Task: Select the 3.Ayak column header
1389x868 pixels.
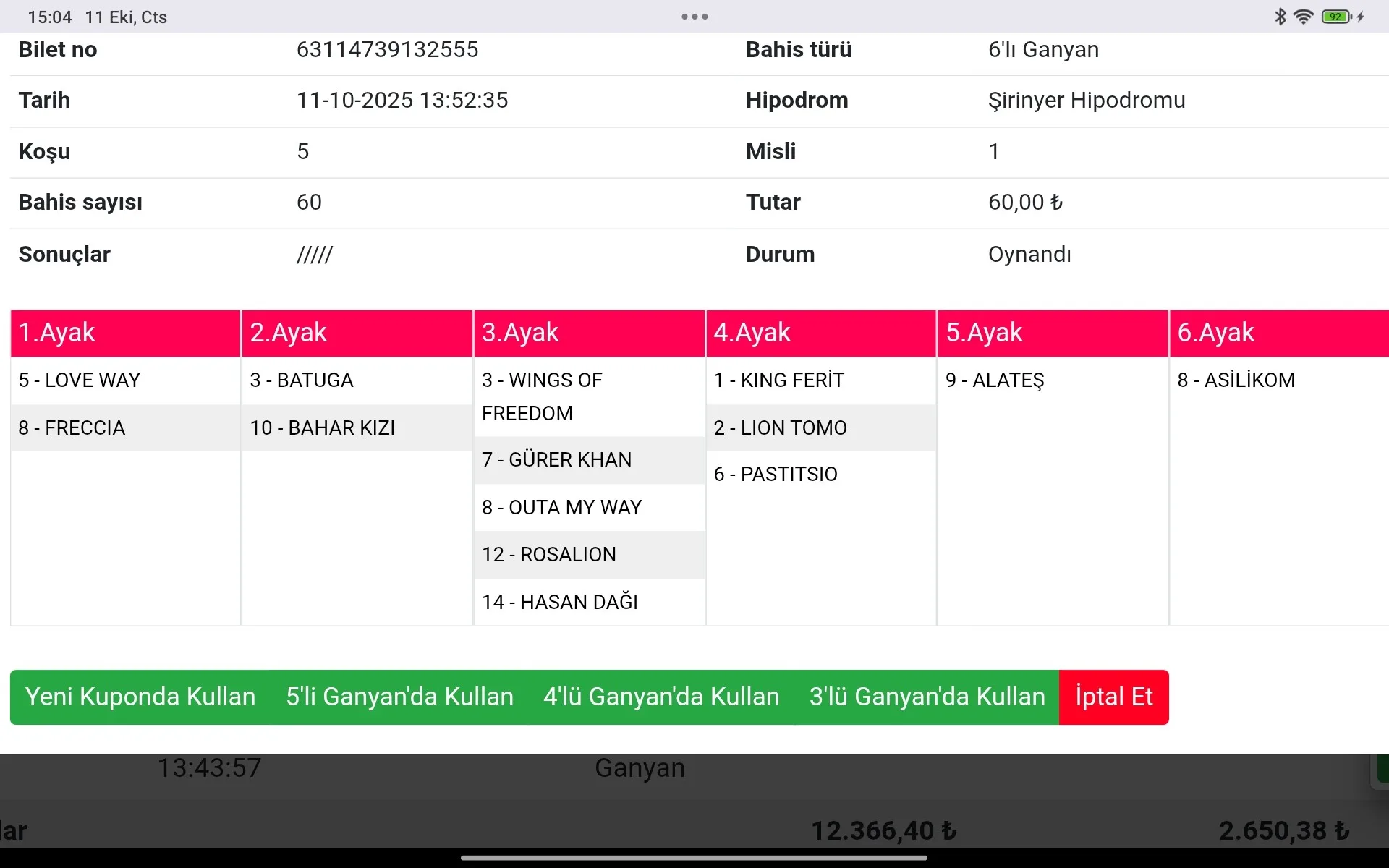Action: click(x=589, y=333)
